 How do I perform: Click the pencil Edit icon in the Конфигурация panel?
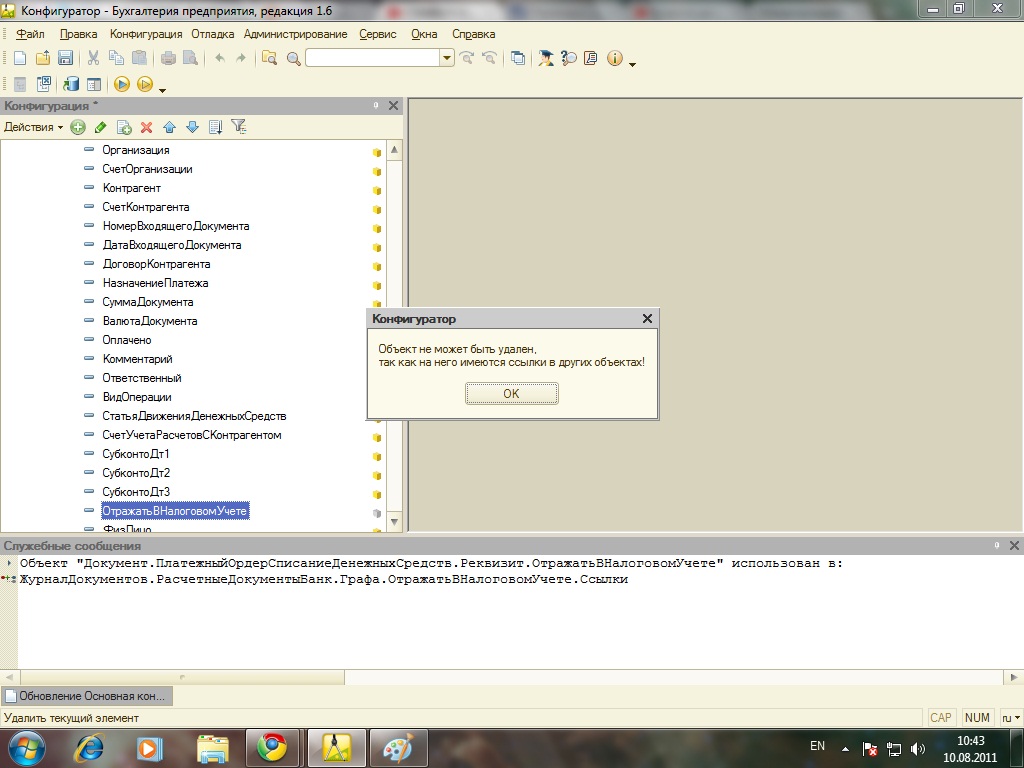click(x=100, y=127)
